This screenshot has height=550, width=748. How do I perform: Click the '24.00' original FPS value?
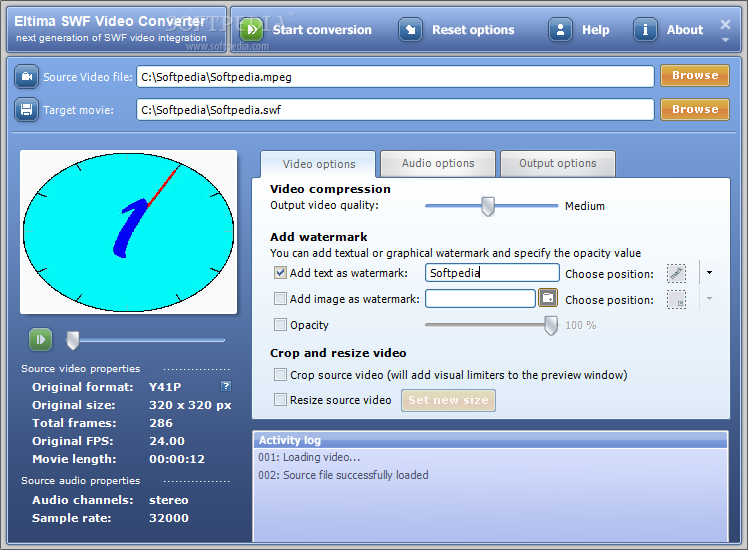point(166,441)
